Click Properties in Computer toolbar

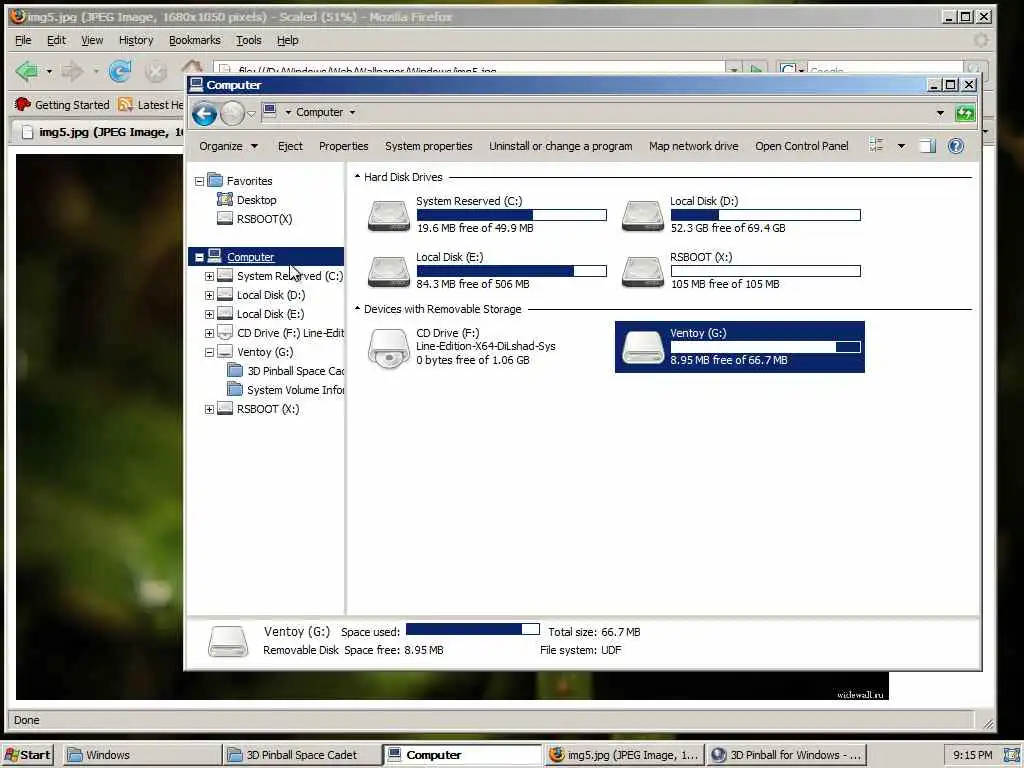(344, 146)
